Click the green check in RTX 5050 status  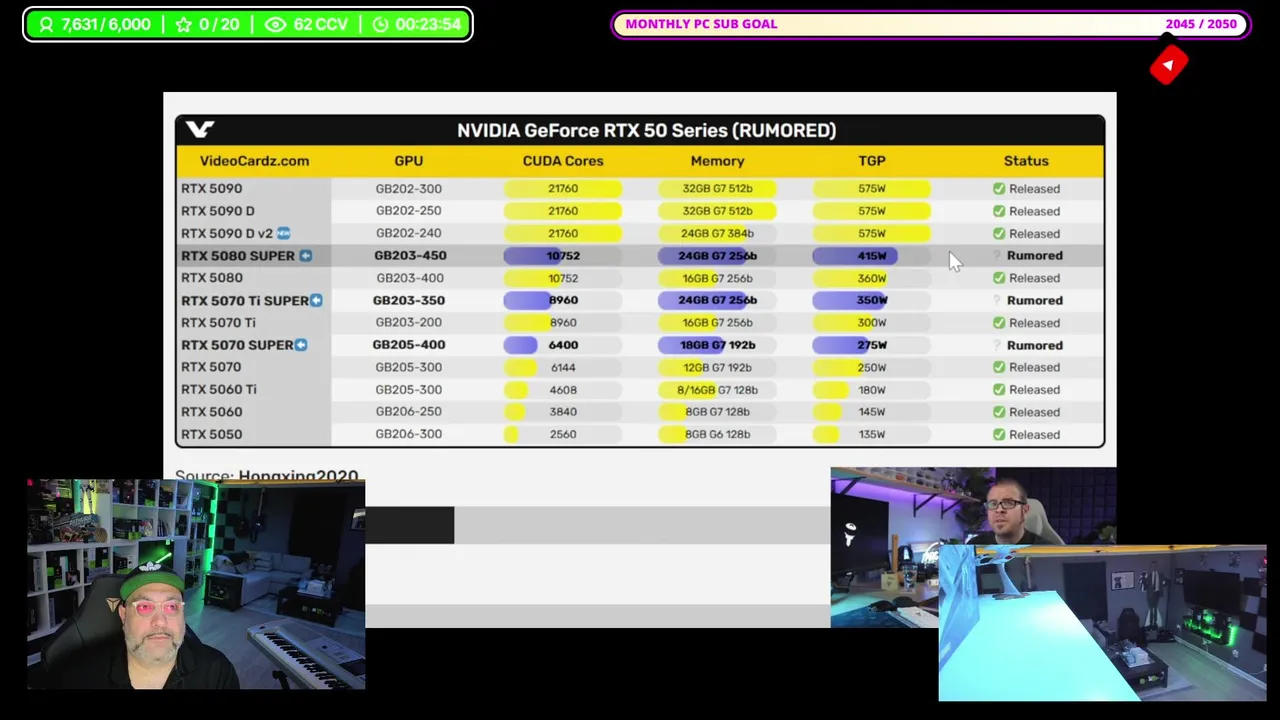[x=999, y=434]
